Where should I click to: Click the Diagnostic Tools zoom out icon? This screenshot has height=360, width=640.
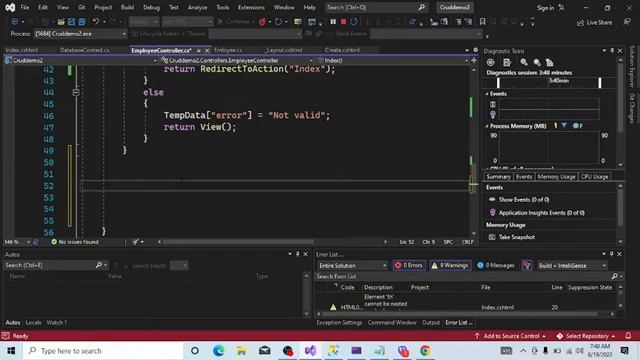[x=537, y=62]
